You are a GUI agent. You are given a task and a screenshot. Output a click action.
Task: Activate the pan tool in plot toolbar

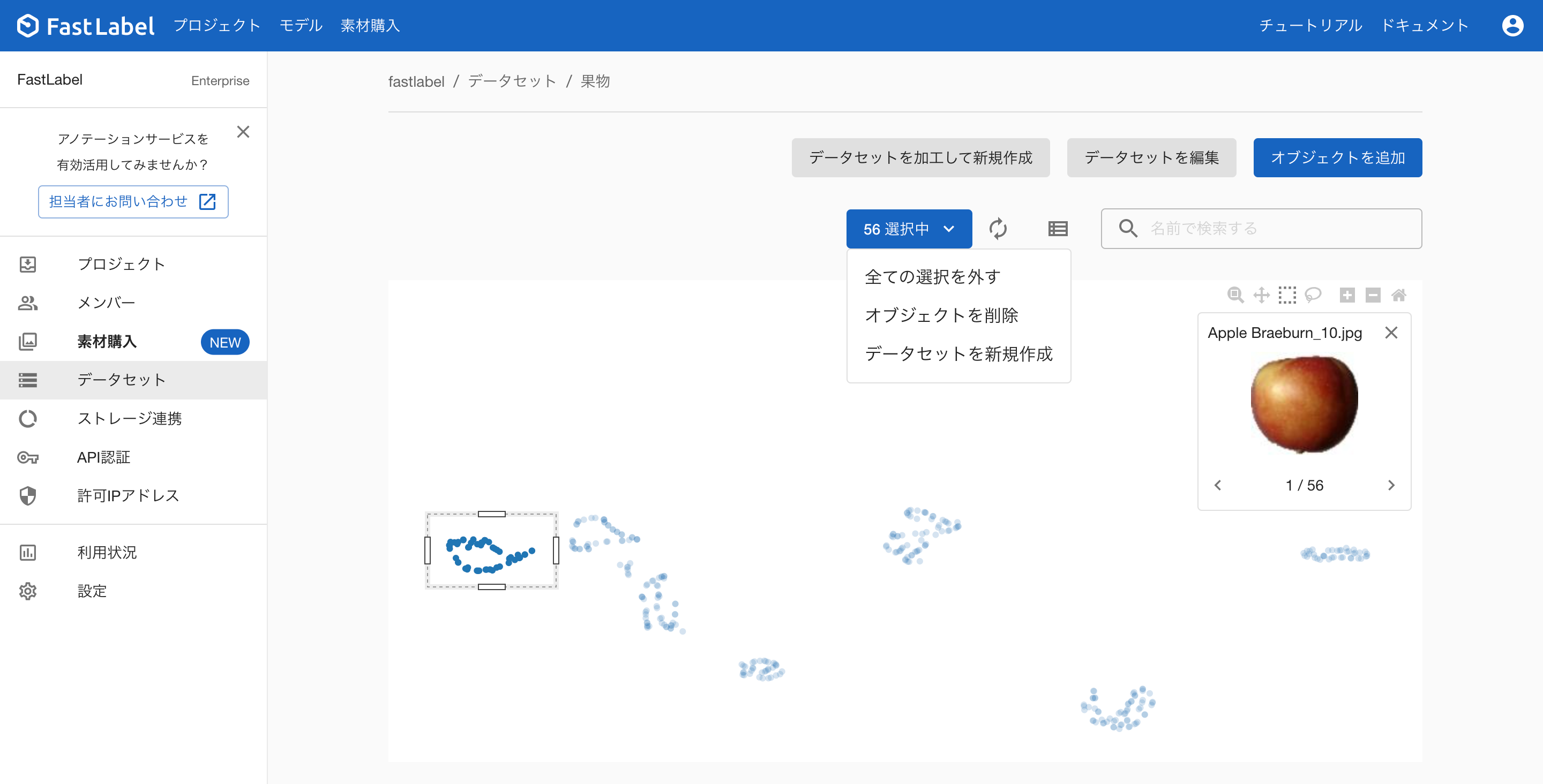pyautogui.click(x=1261, y=295)
